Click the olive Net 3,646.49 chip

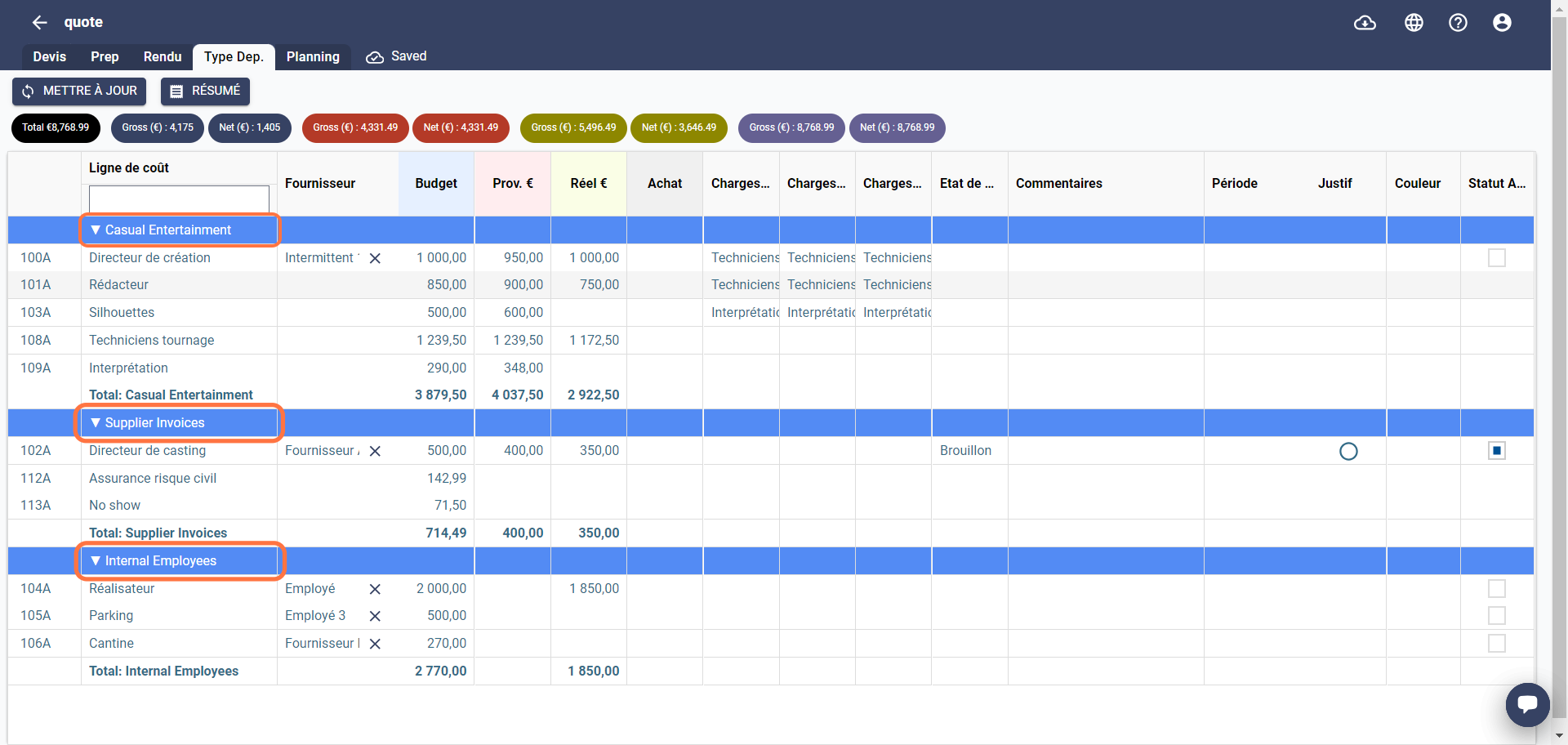679,127
